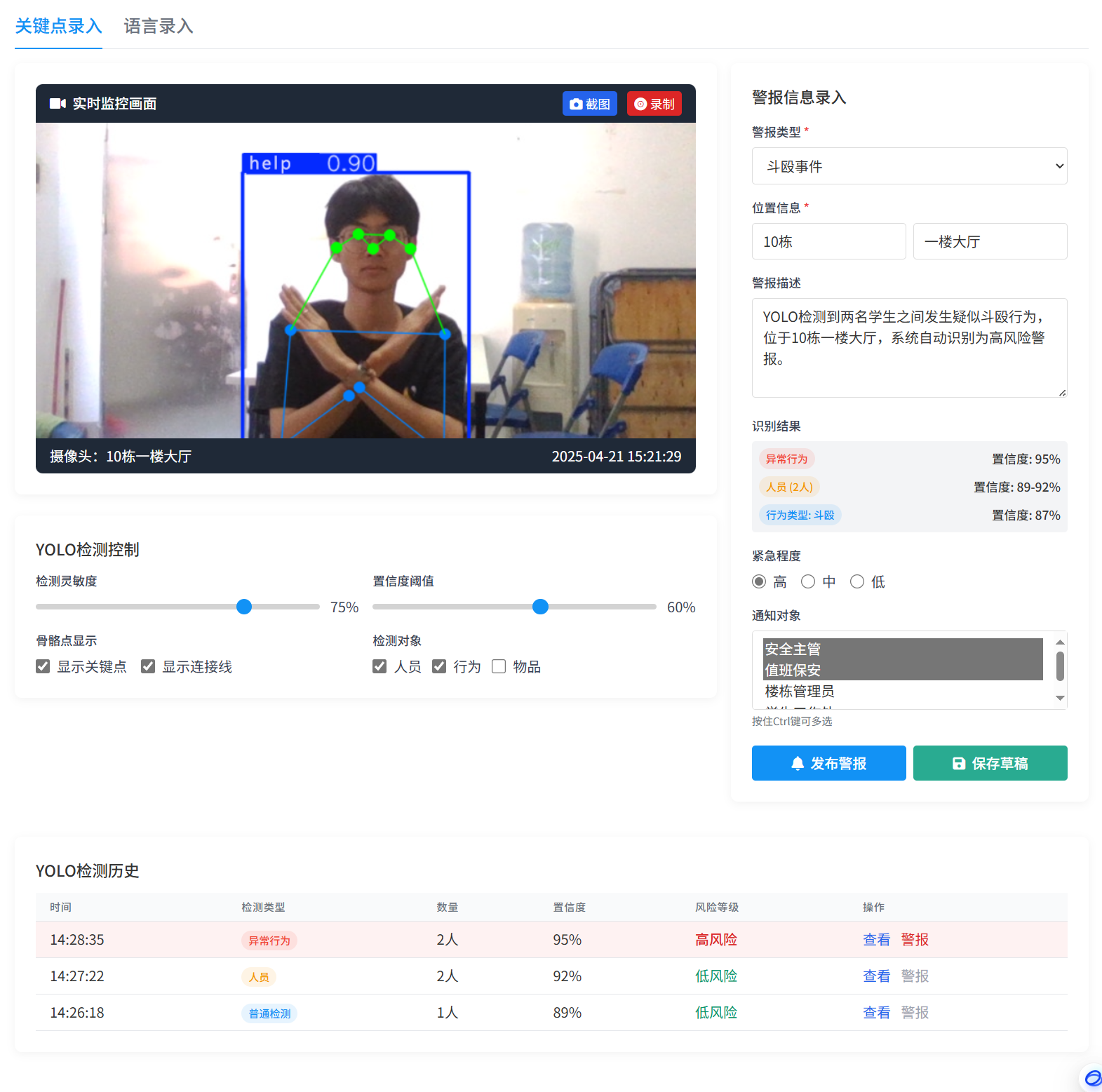Screen dimensions: 1102x1092
Task: Select 值班保安 in the notification list
Action: coord(903,670)
